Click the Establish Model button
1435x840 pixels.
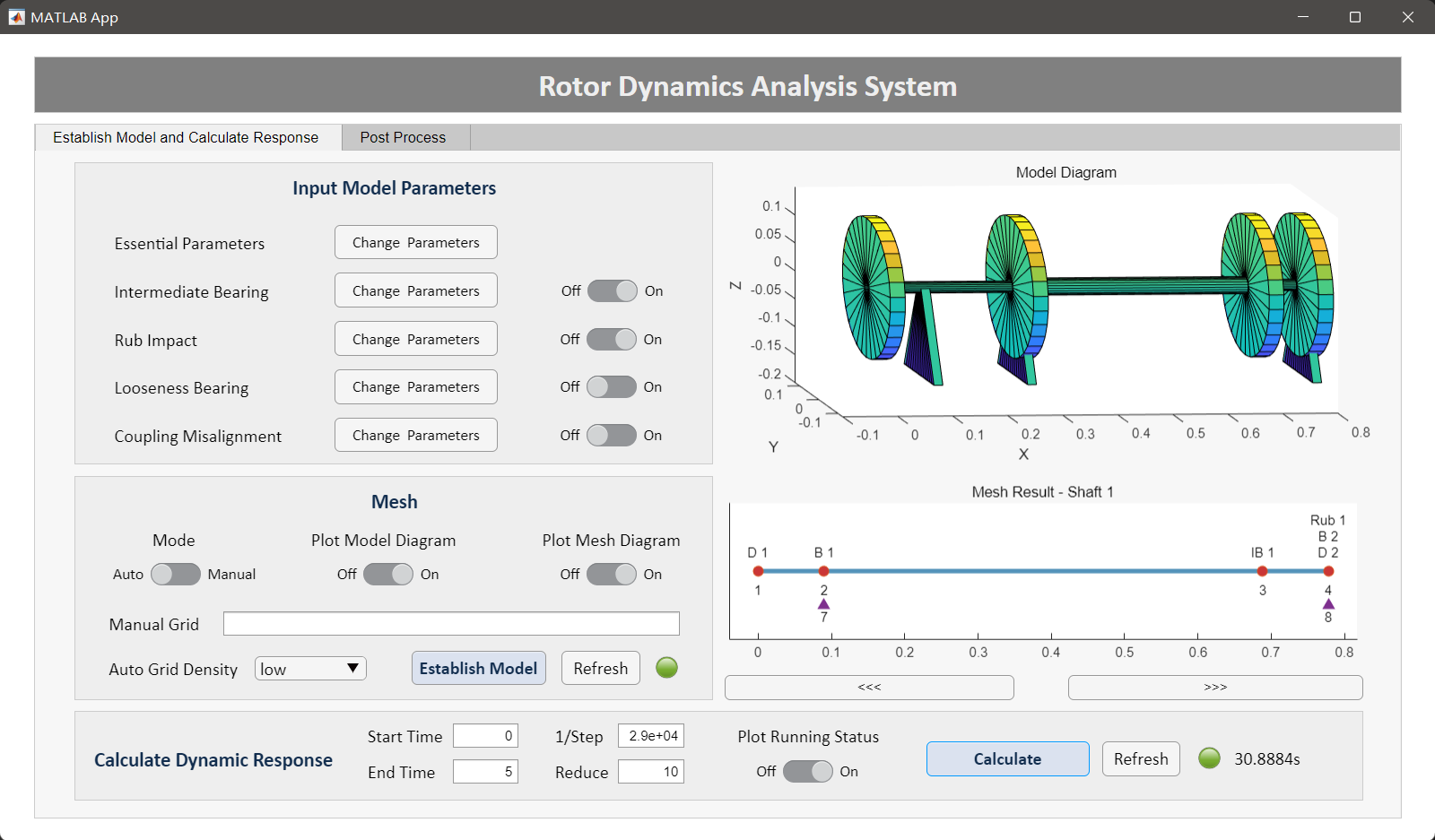pyautogui.click(x=479, y=668)
